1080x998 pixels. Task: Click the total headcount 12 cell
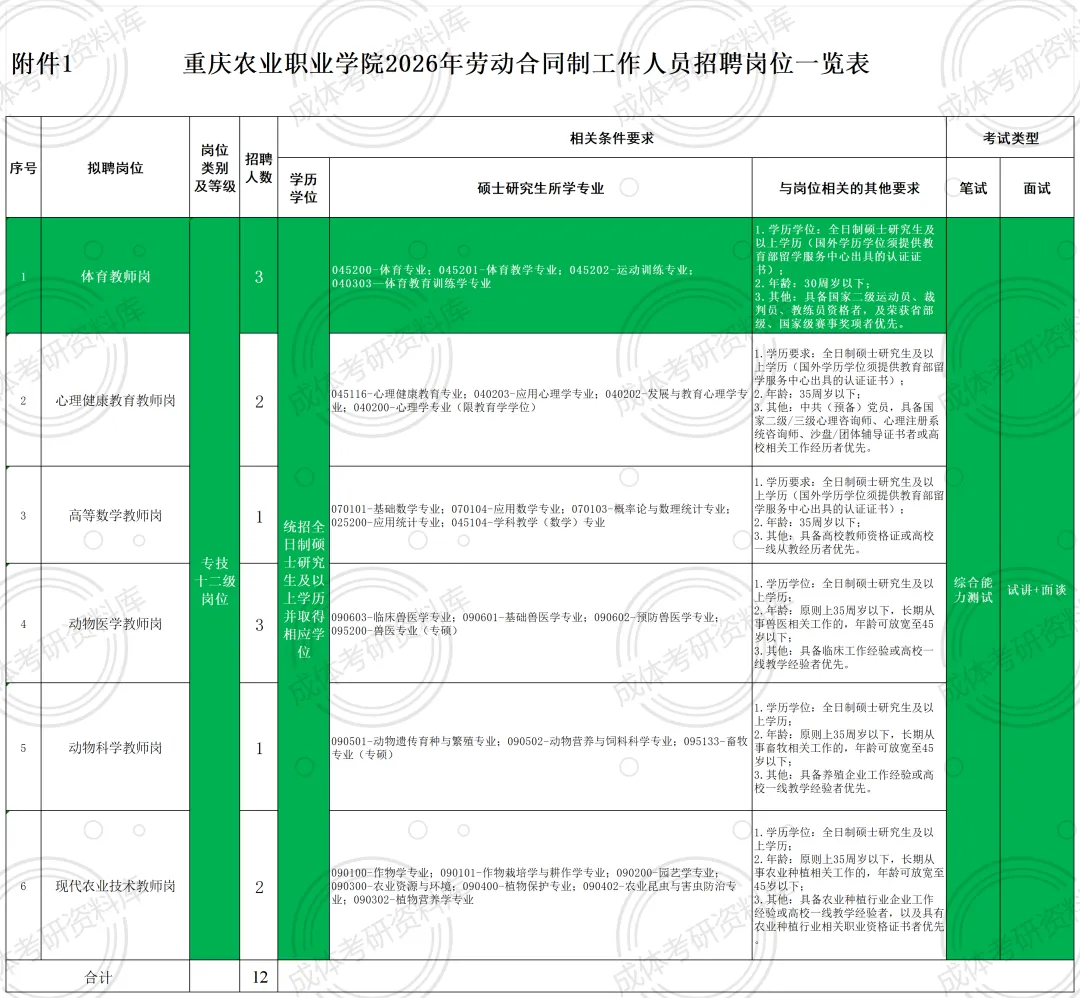pos(259,977)
